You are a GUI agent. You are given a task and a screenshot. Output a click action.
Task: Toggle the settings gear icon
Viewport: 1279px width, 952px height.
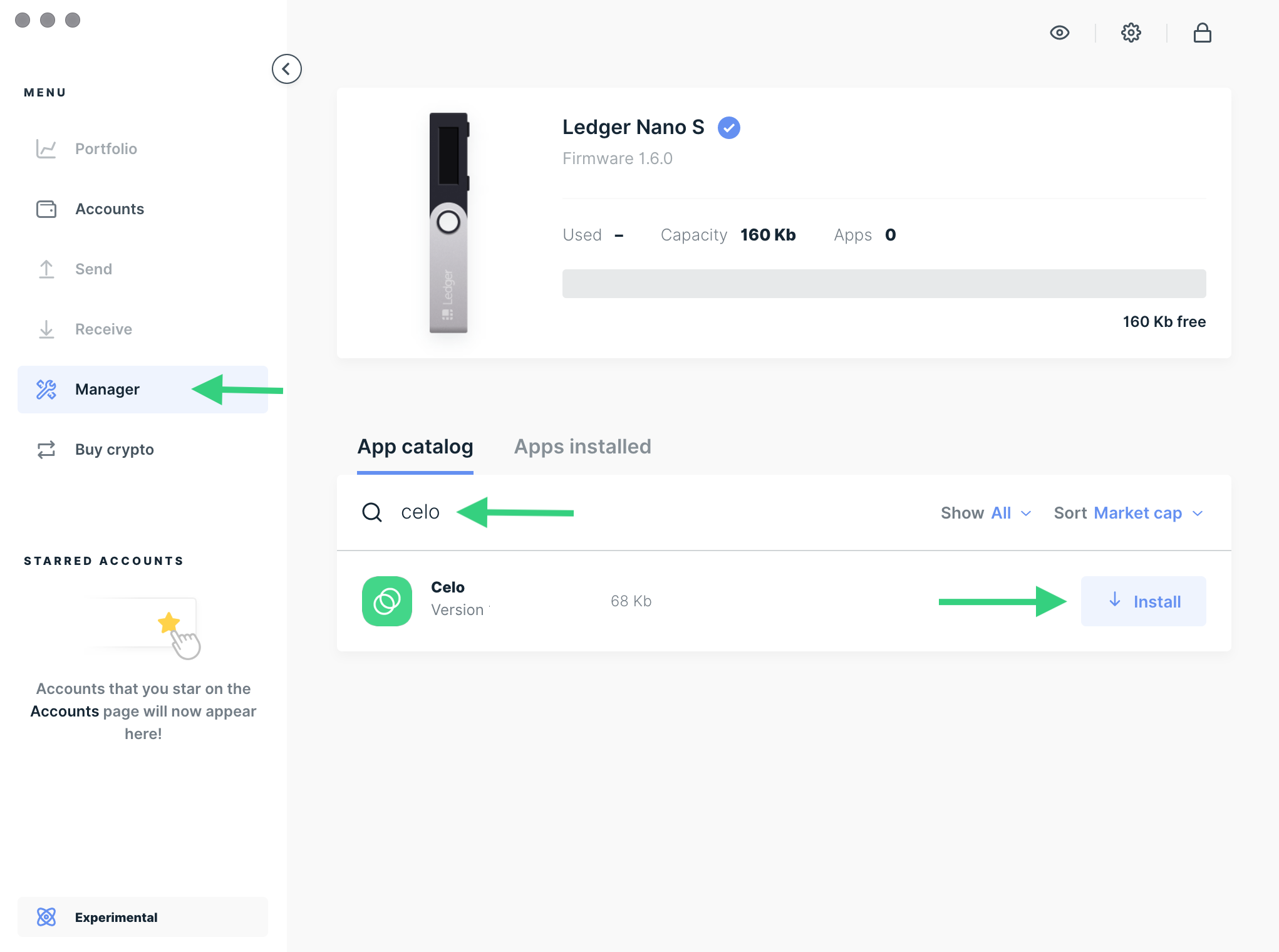point(1131,33)
